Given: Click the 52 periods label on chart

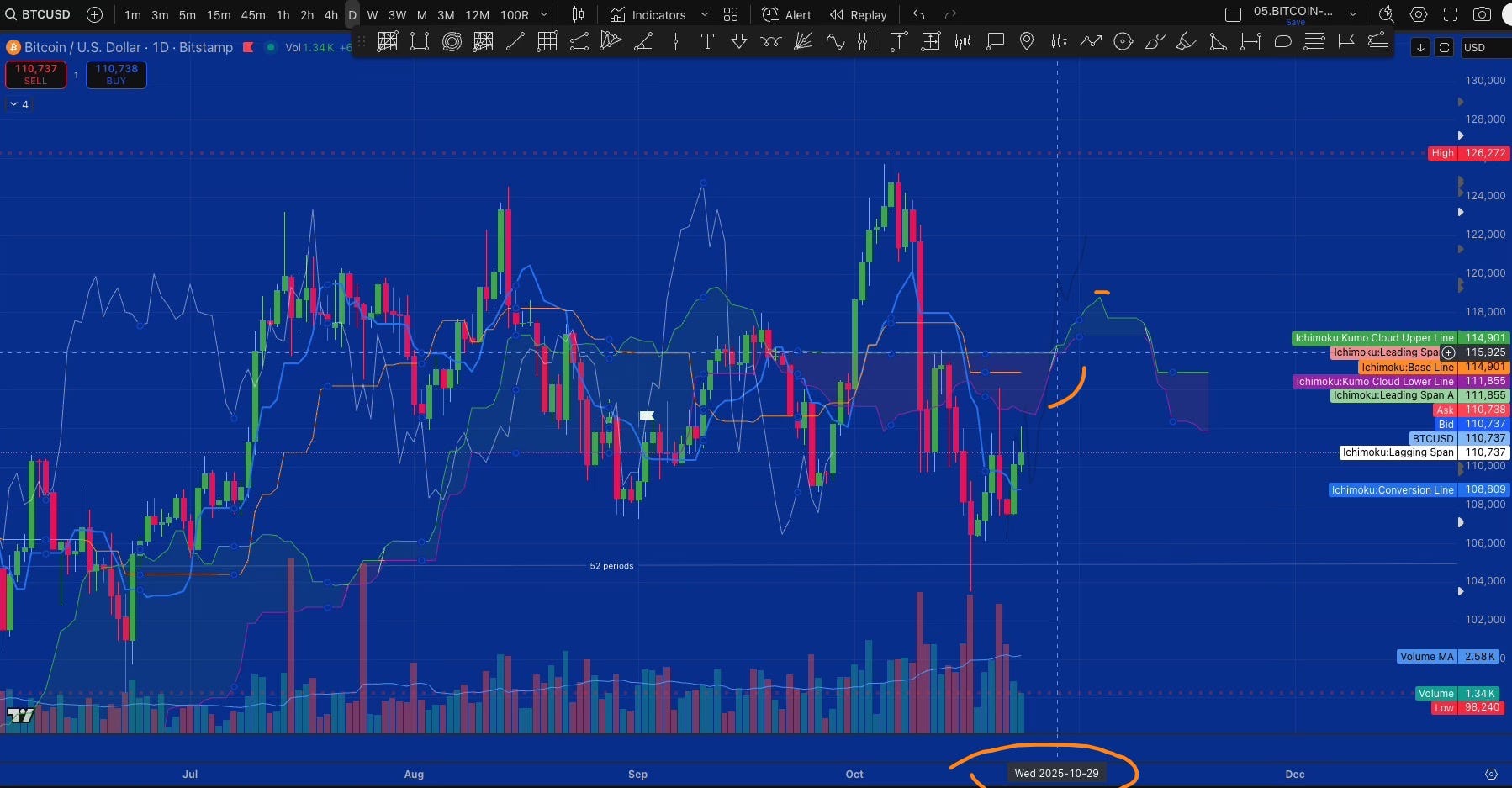Looking at the screenshot, I should (x=611, y=566).
